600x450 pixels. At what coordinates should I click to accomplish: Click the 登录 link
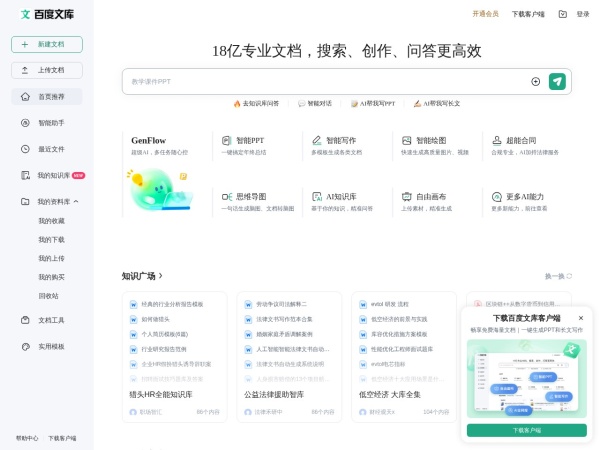(583, 14)
